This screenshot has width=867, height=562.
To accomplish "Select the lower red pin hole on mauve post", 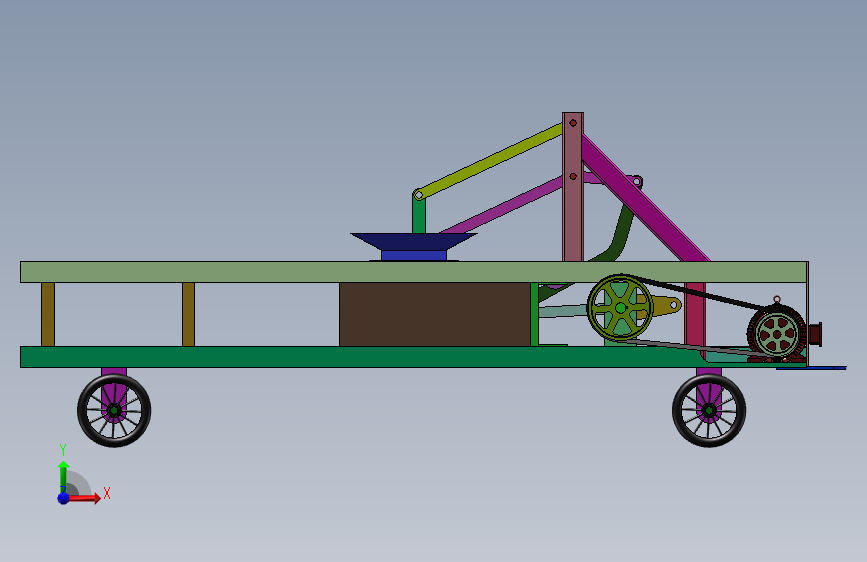I will tap(573, 176).
